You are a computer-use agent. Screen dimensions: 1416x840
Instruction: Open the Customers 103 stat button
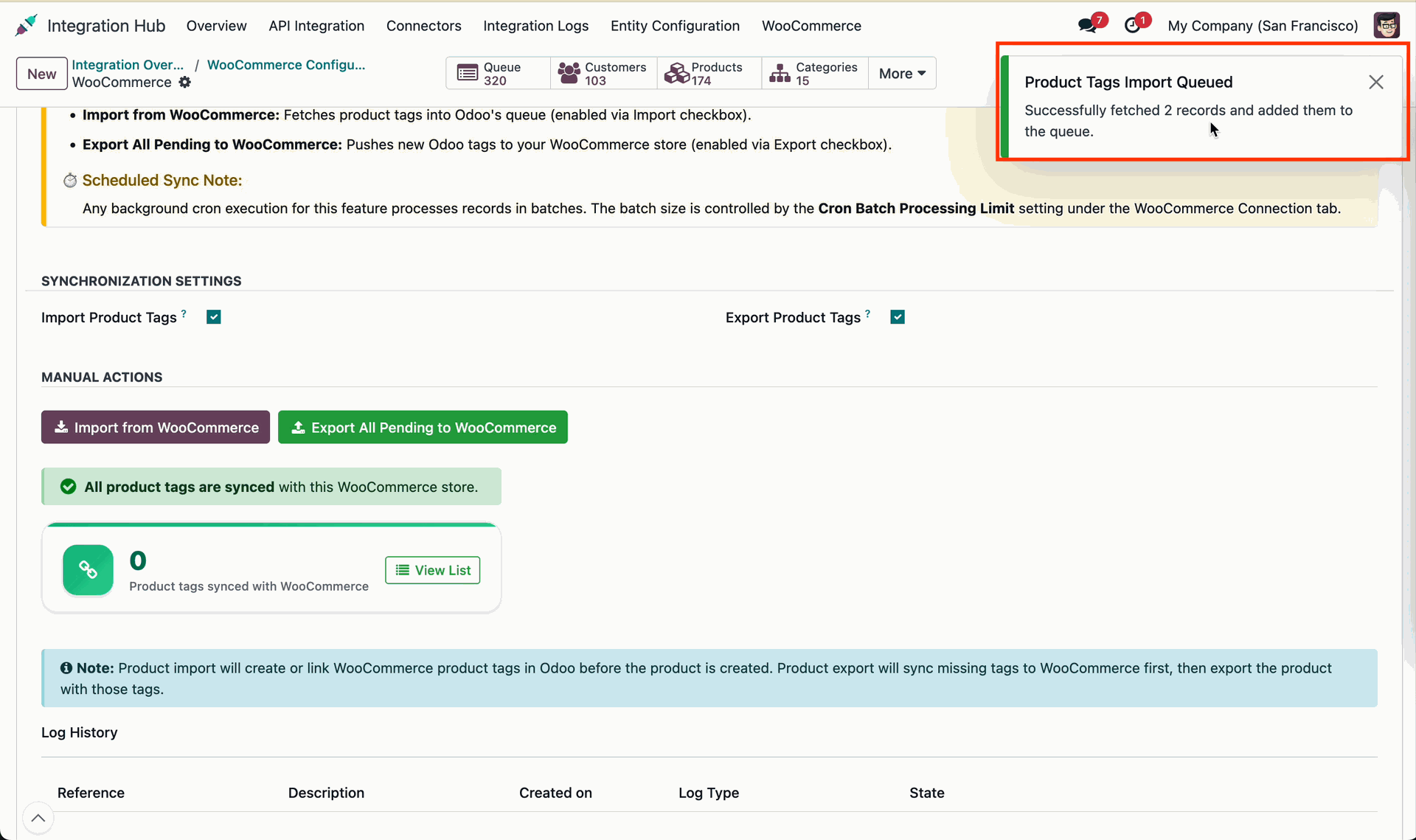[x=603, y=73]
